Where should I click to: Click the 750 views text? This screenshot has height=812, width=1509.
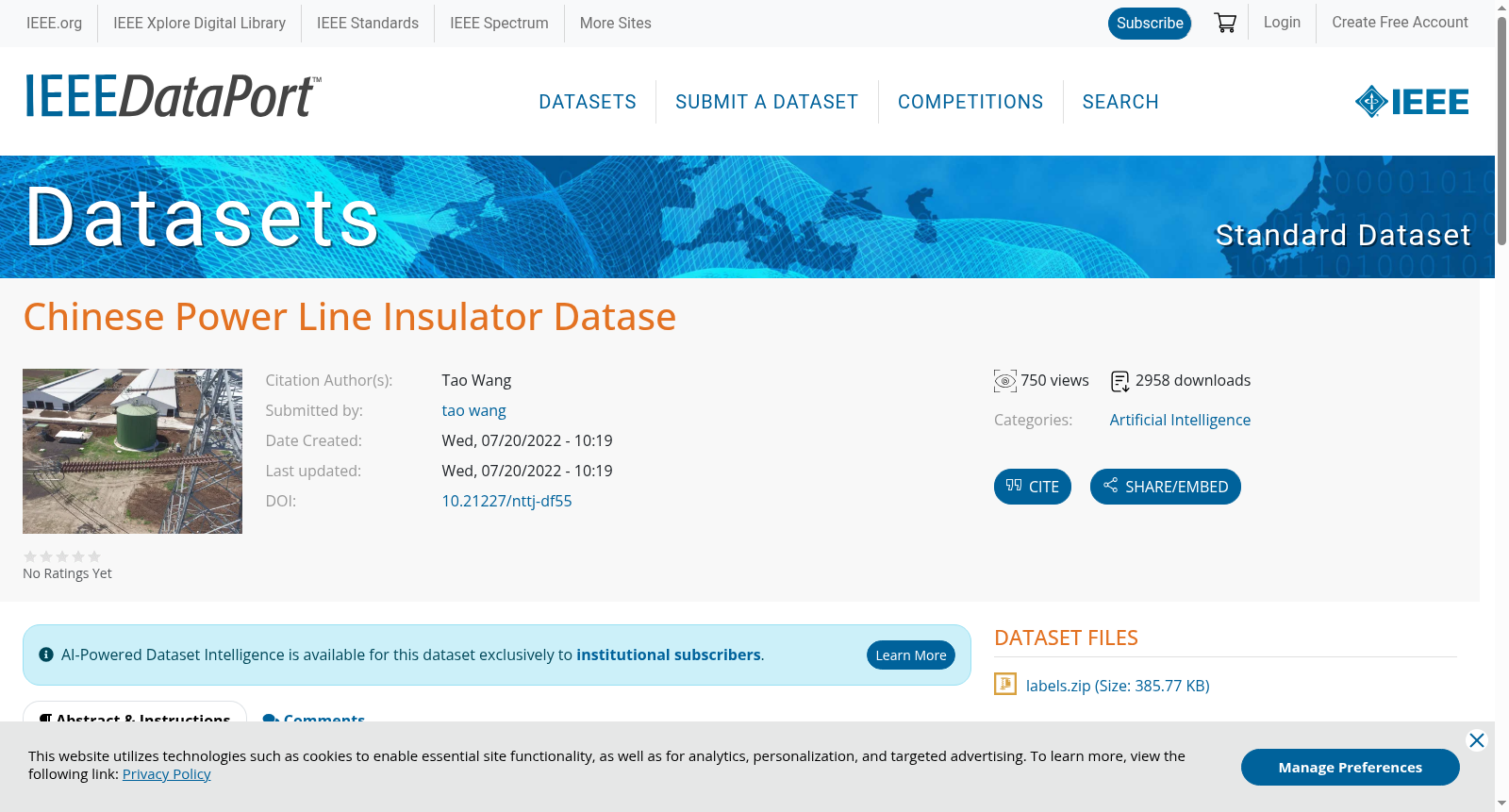1054,381
